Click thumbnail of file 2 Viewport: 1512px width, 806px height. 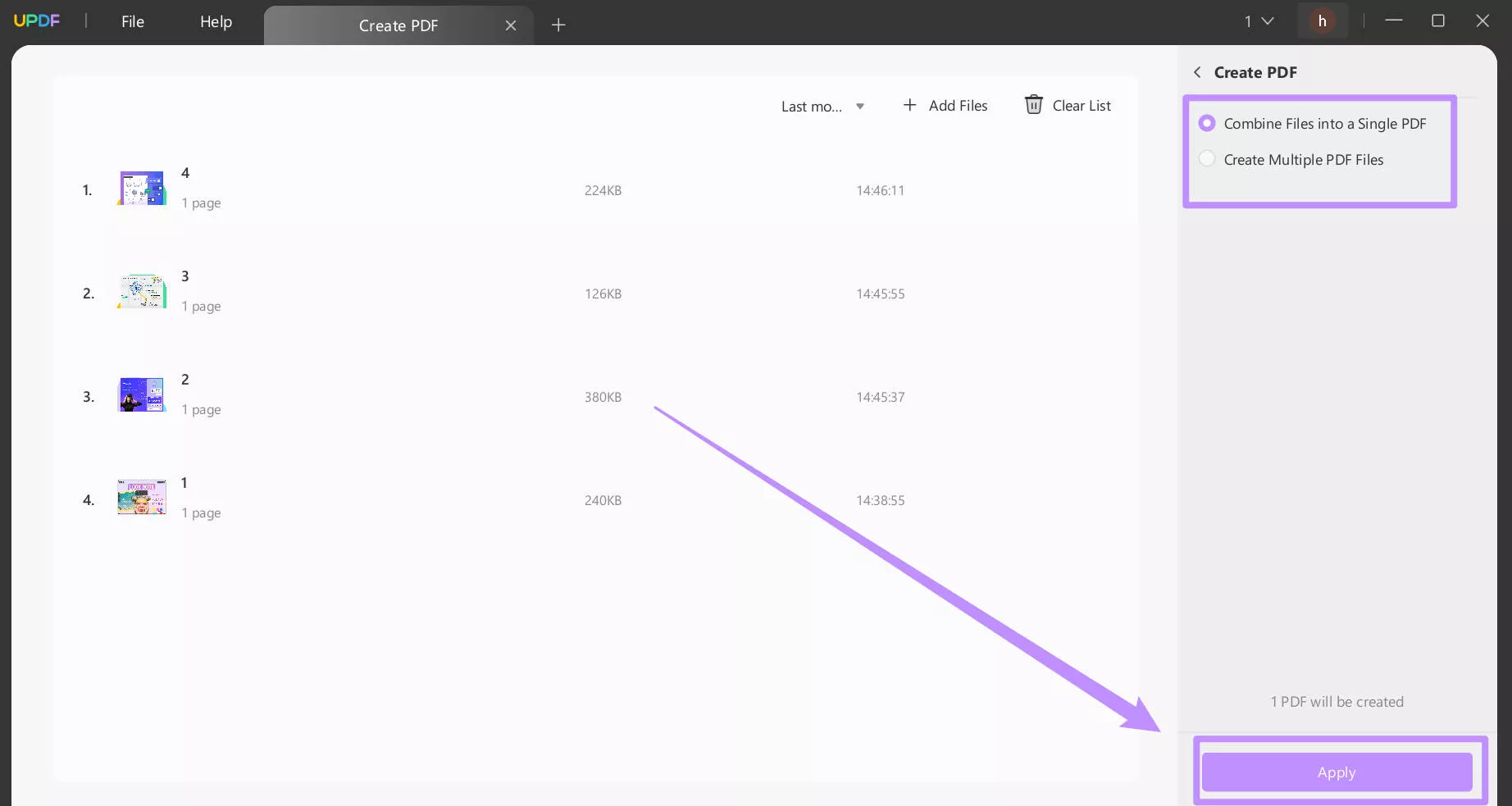[141, 394]
